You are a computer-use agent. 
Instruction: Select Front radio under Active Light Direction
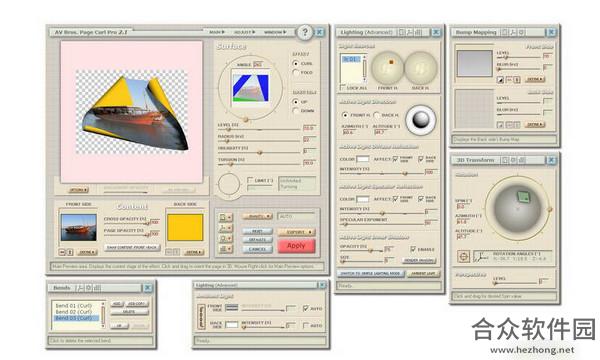click(x=345, y=115)
